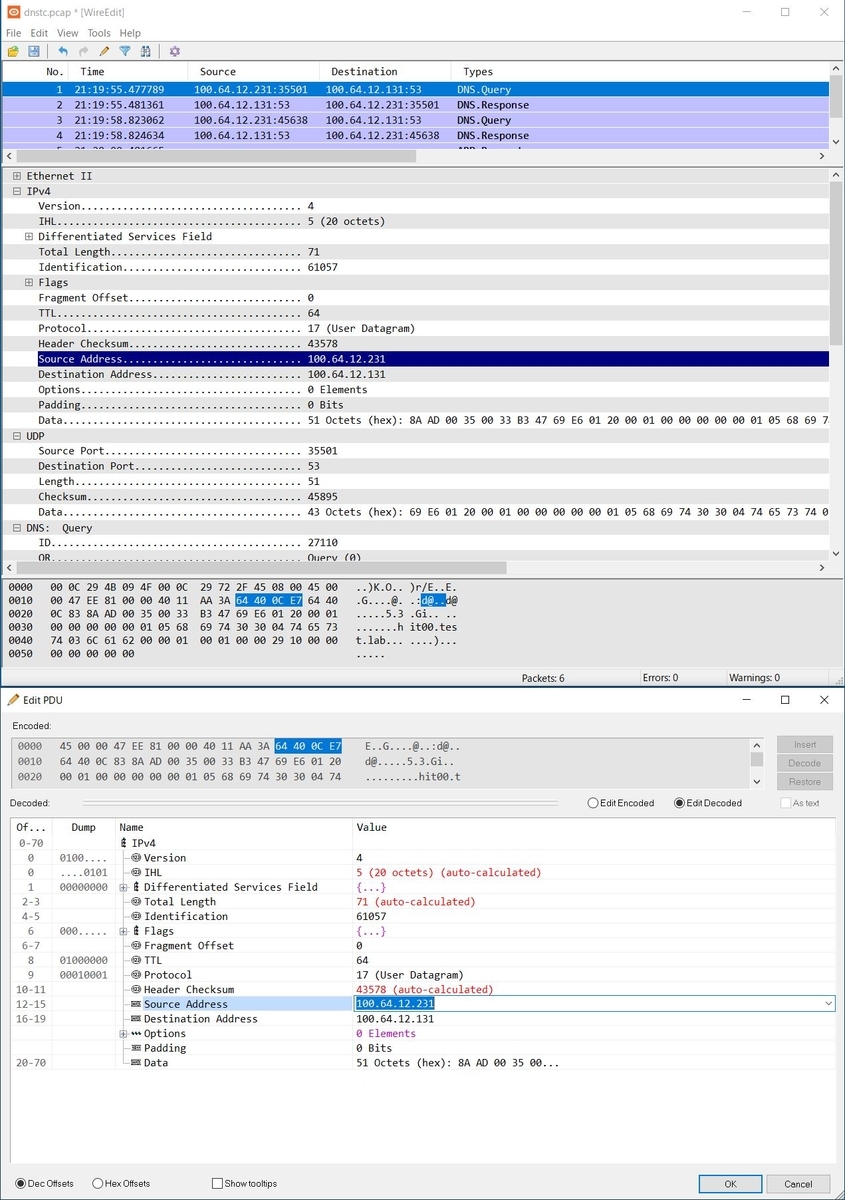
Task: Click the Destination Address row in main tree
Action: (x=415, y=374)
